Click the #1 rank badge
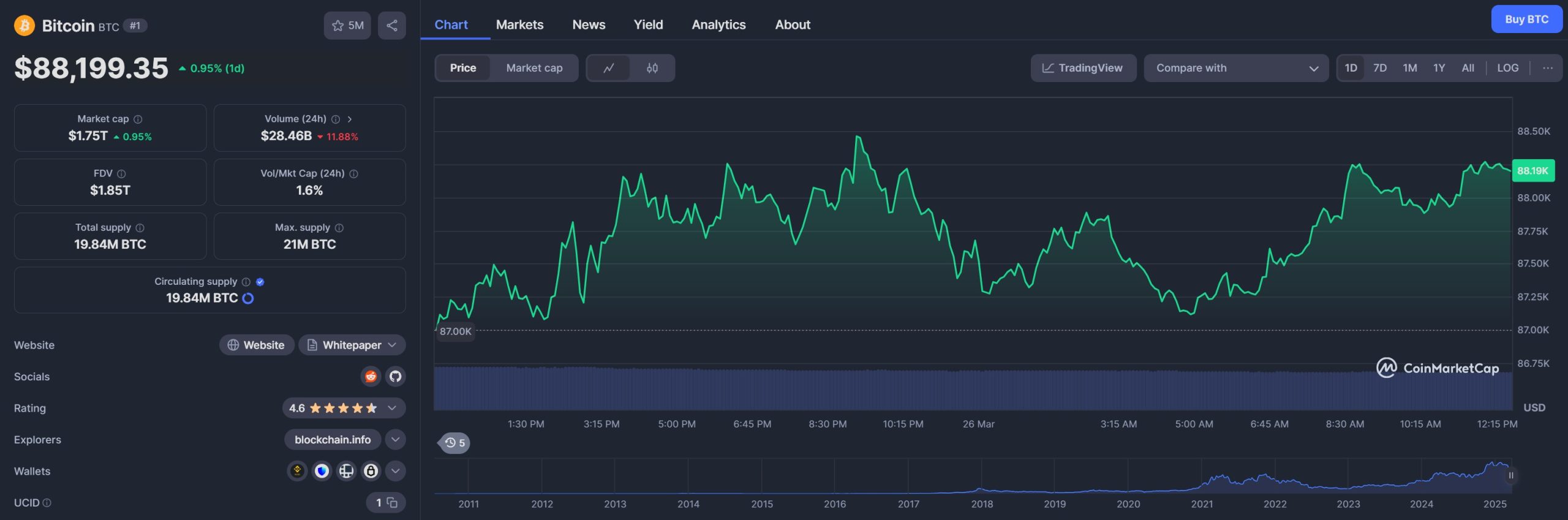The height and width of the screenshot is (520, 1568). (x=135, y=26)
